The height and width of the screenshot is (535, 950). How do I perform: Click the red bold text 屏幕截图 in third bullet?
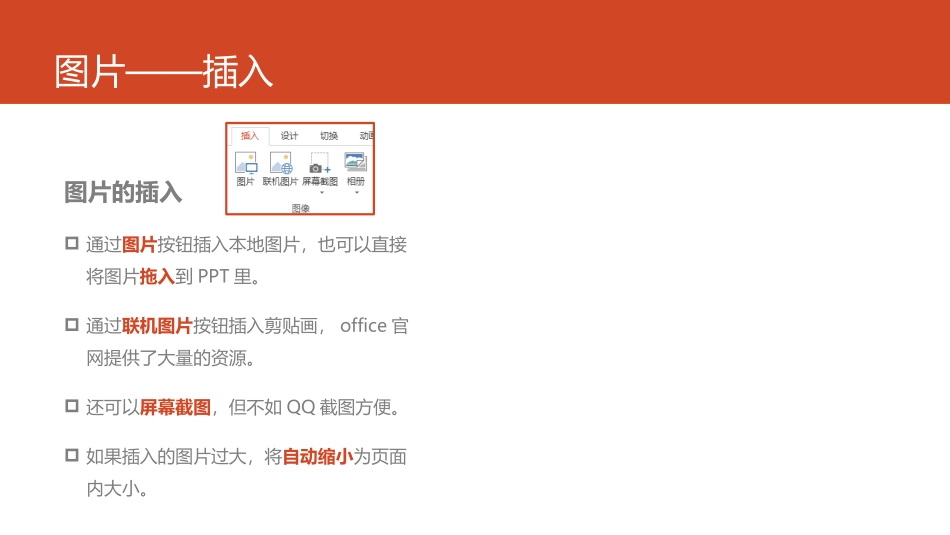175,407
